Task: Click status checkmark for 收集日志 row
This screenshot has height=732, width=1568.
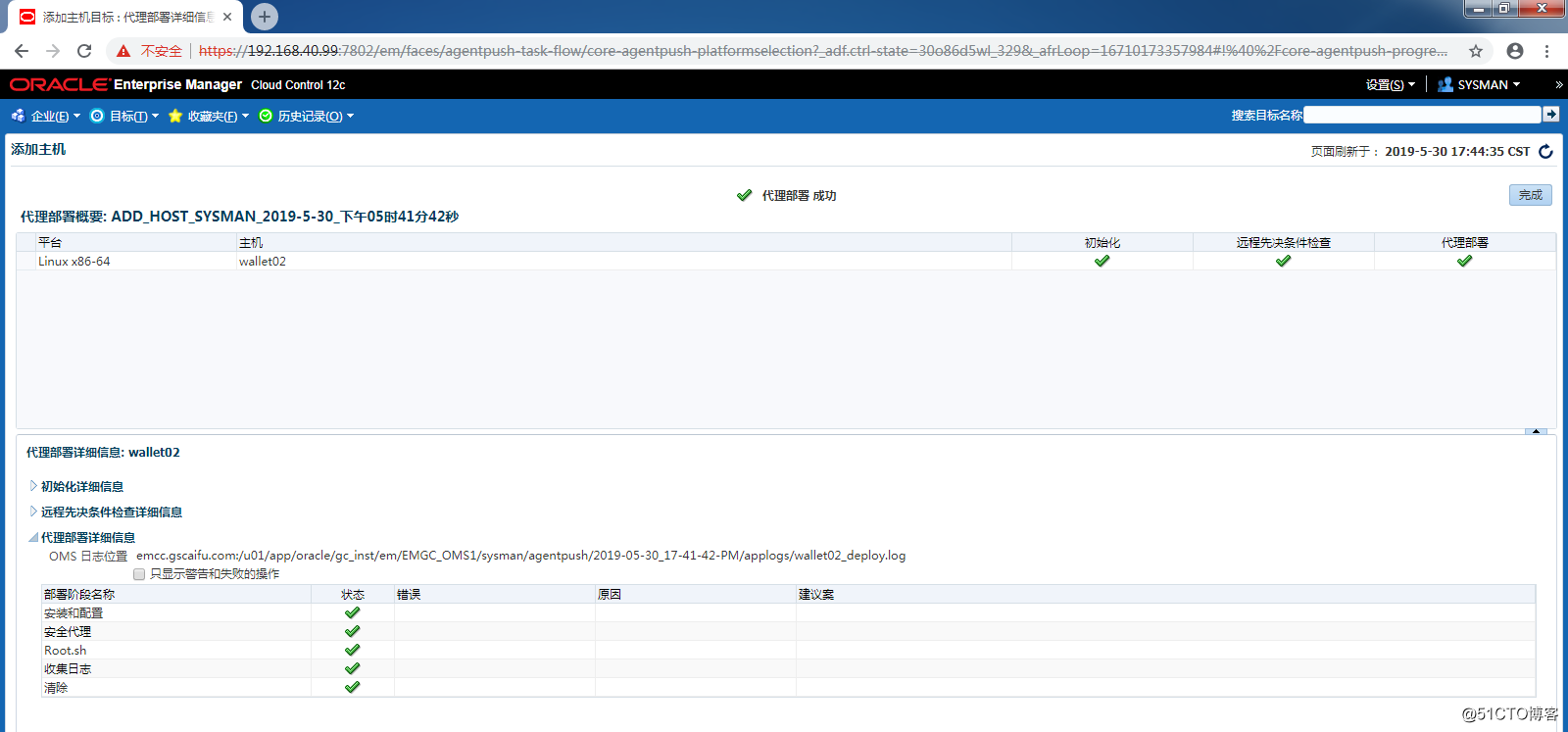Action: coord(353,668)
